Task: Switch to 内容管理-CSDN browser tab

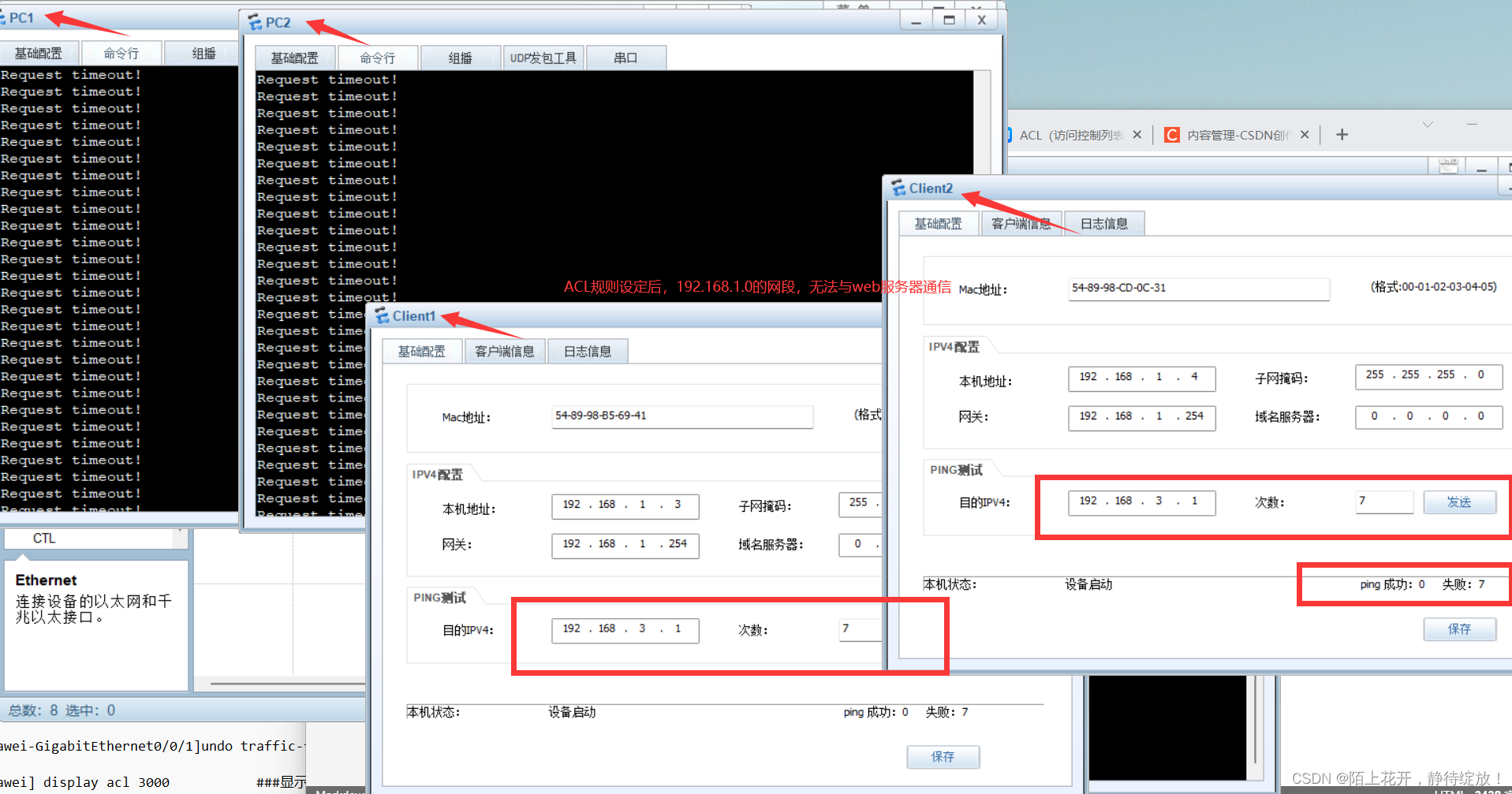Action: coord(1238,135)
